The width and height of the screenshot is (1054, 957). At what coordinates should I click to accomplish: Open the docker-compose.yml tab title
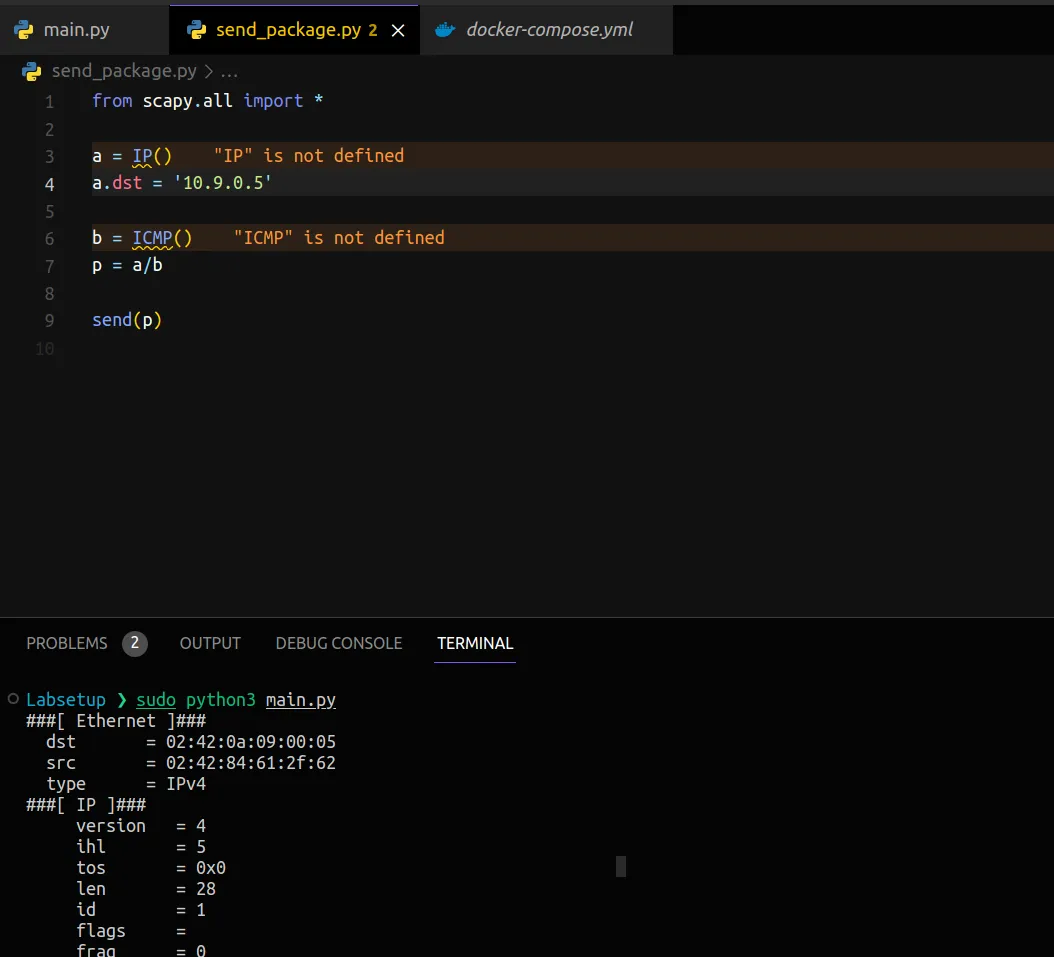[x=549, y=29]
